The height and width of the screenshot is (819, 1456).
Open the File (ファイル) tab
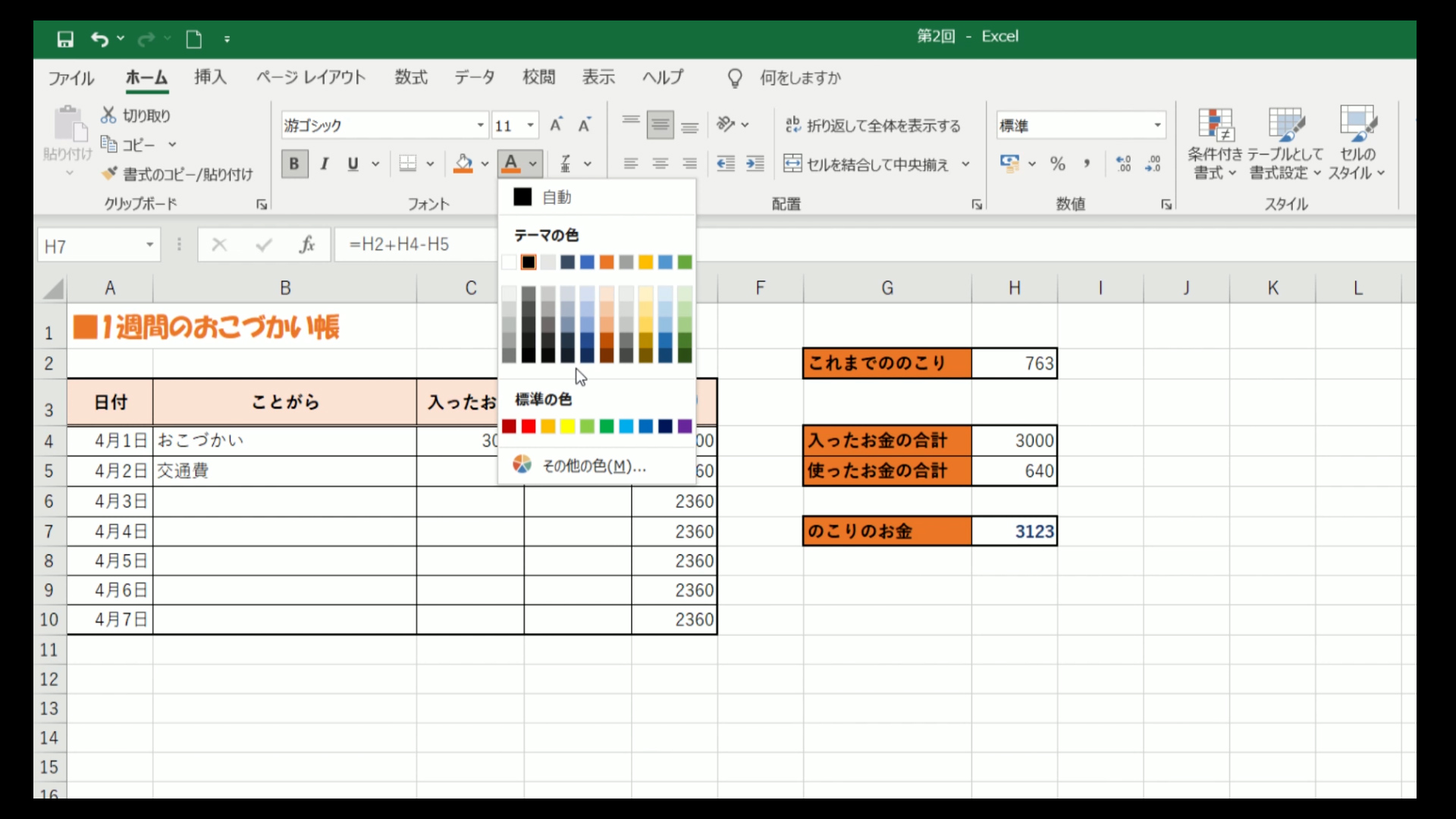(x=71, y=78)
